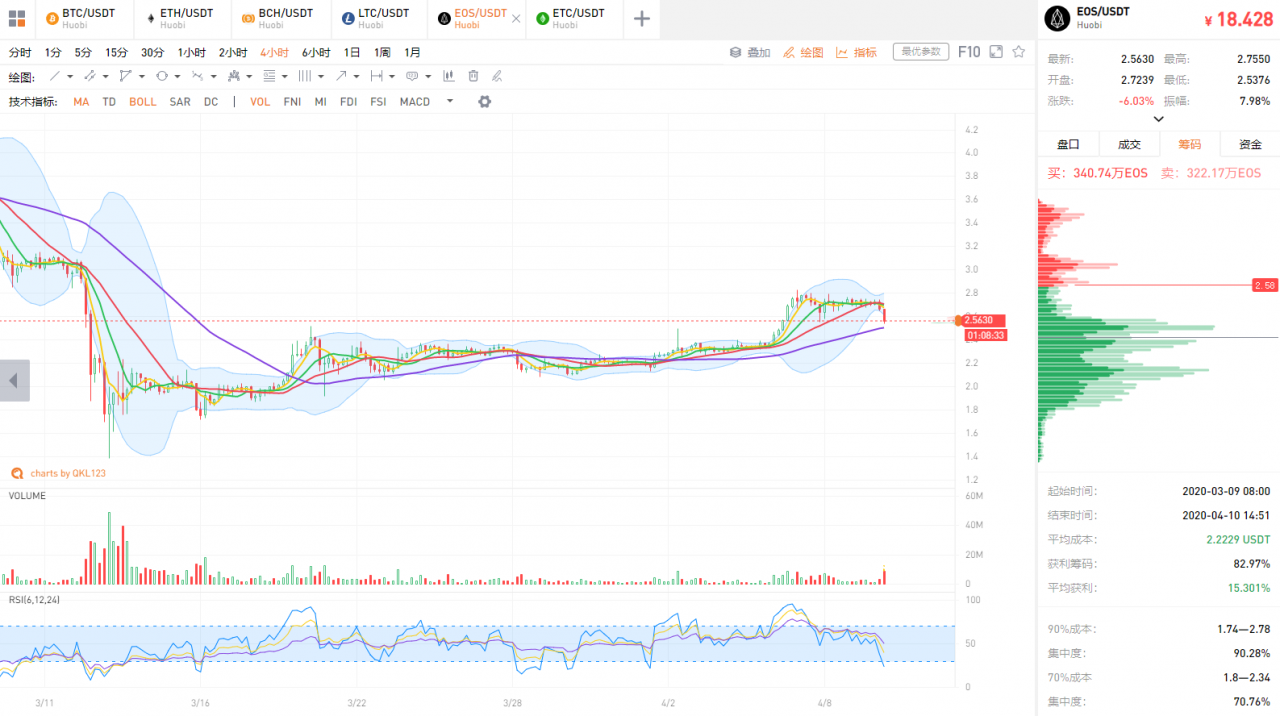Expand the arrow tool dropdown arrow
1280x716 pixels.
point(356,76)
